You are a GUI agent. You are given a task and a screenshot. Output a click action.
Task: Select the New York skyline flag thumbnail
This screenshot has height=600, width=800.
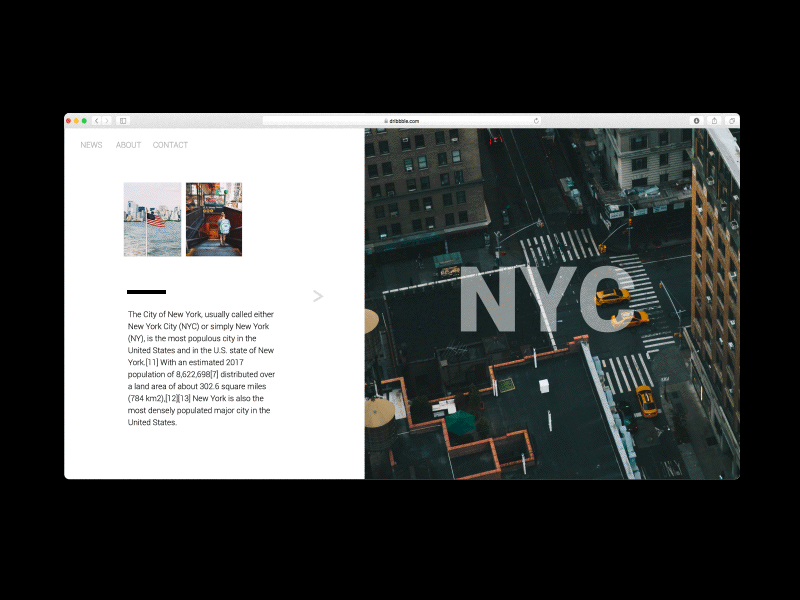pyautogui.click(x=151, y=218)
